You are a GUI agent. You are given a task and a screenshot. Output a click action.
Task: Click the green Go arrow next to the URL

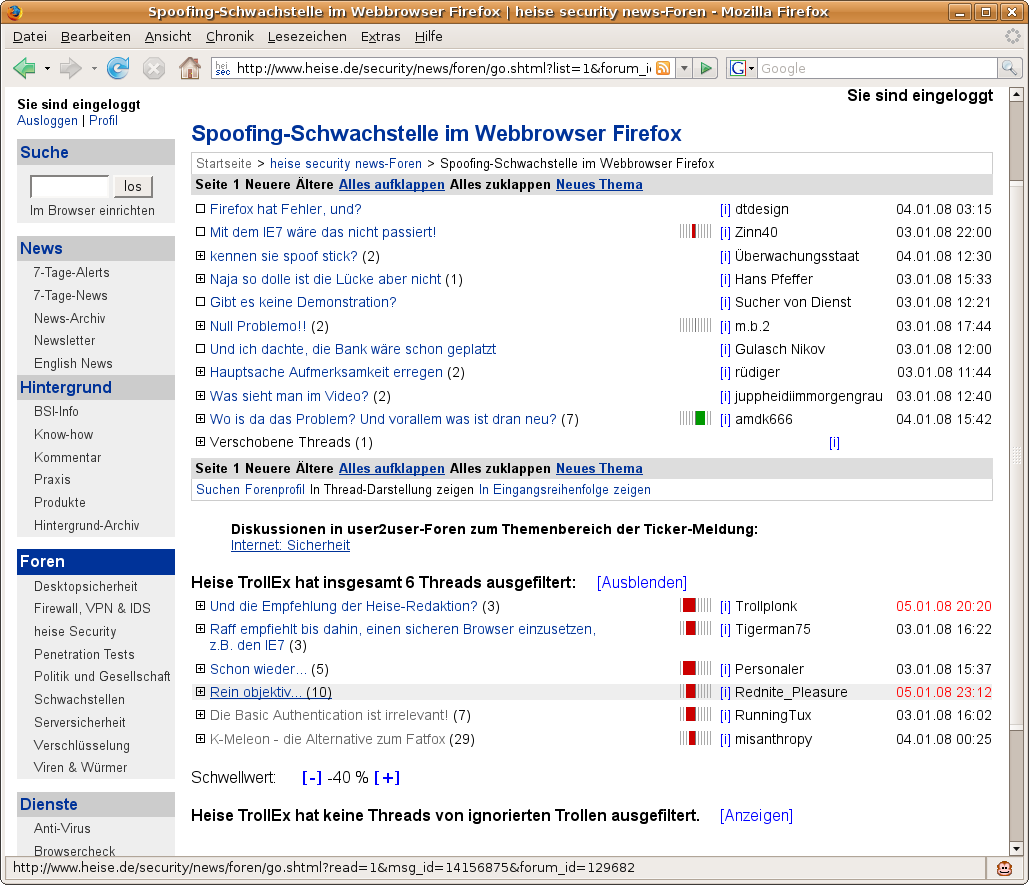coord(706,68)
